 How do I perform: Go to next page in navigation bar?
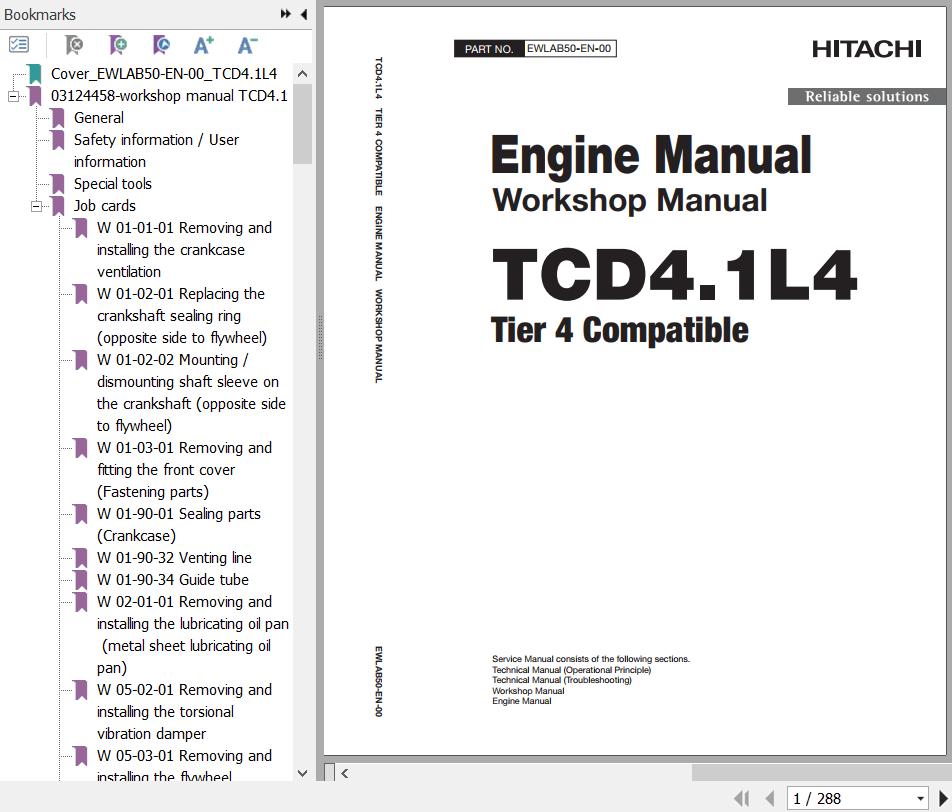[944, 798]
